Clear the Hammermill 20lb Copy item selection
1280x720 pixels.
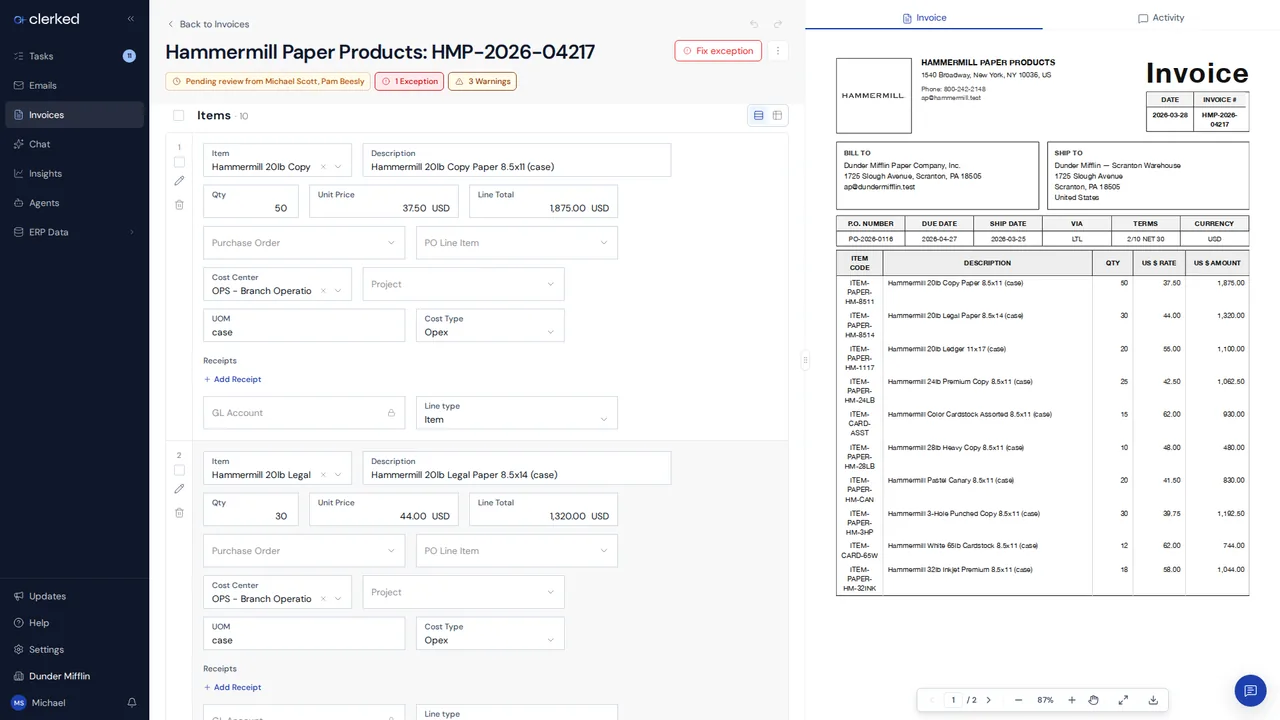tap(323, 167)
